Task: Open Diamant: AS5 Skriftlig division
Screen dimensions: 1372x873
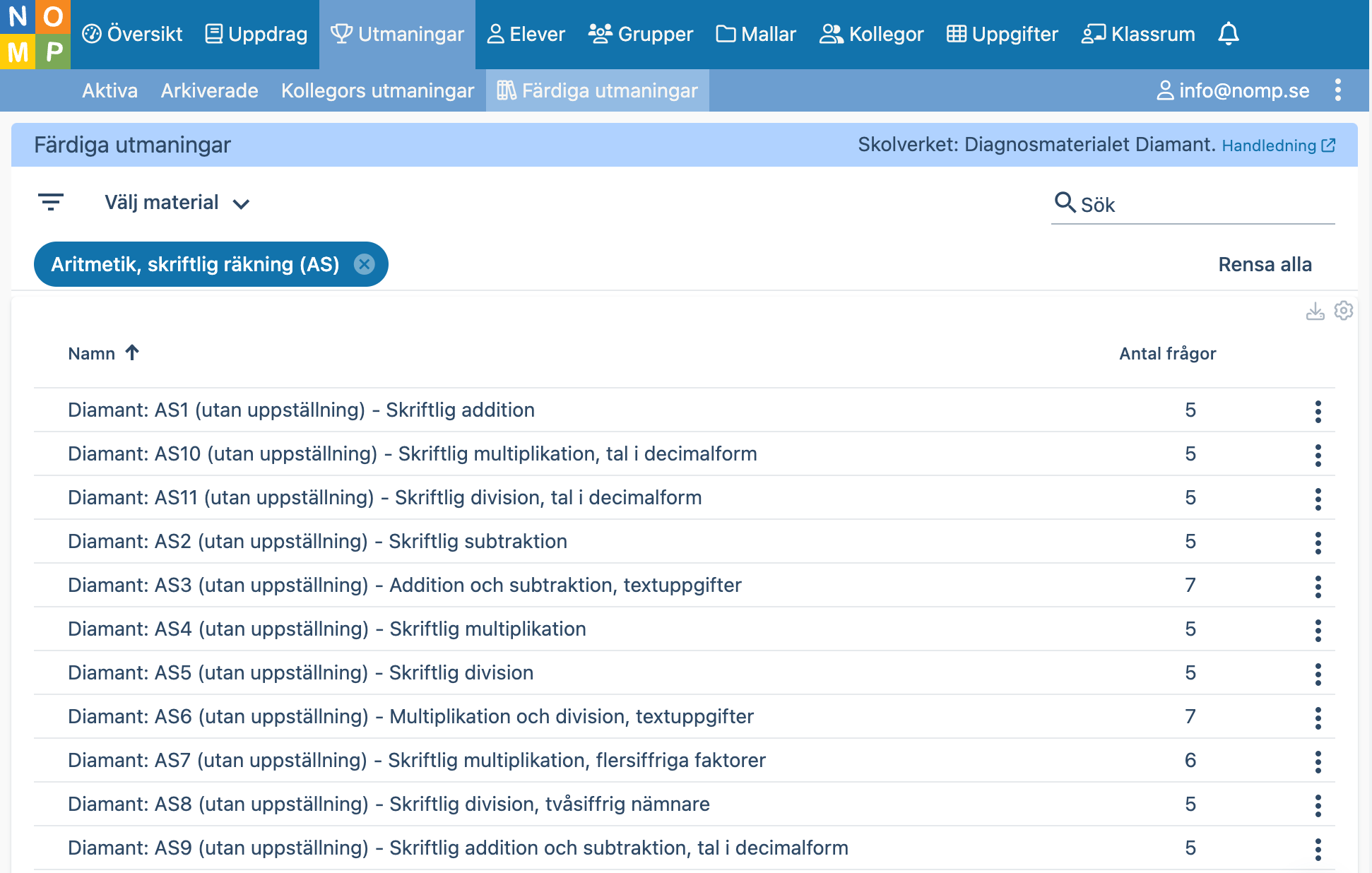Action: tap(300, 672)
